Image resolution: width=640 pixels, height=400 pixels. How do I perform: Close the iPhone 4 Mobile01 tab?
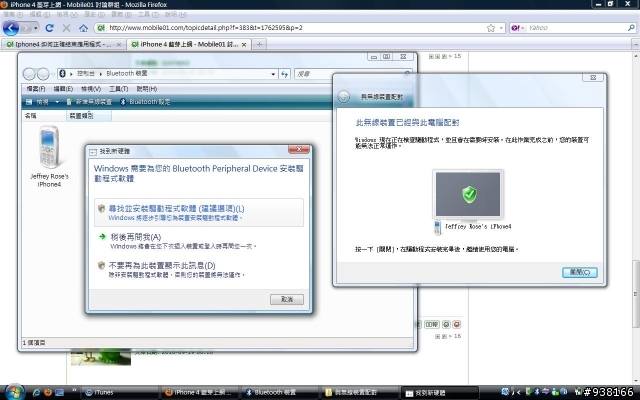[244, 44]
